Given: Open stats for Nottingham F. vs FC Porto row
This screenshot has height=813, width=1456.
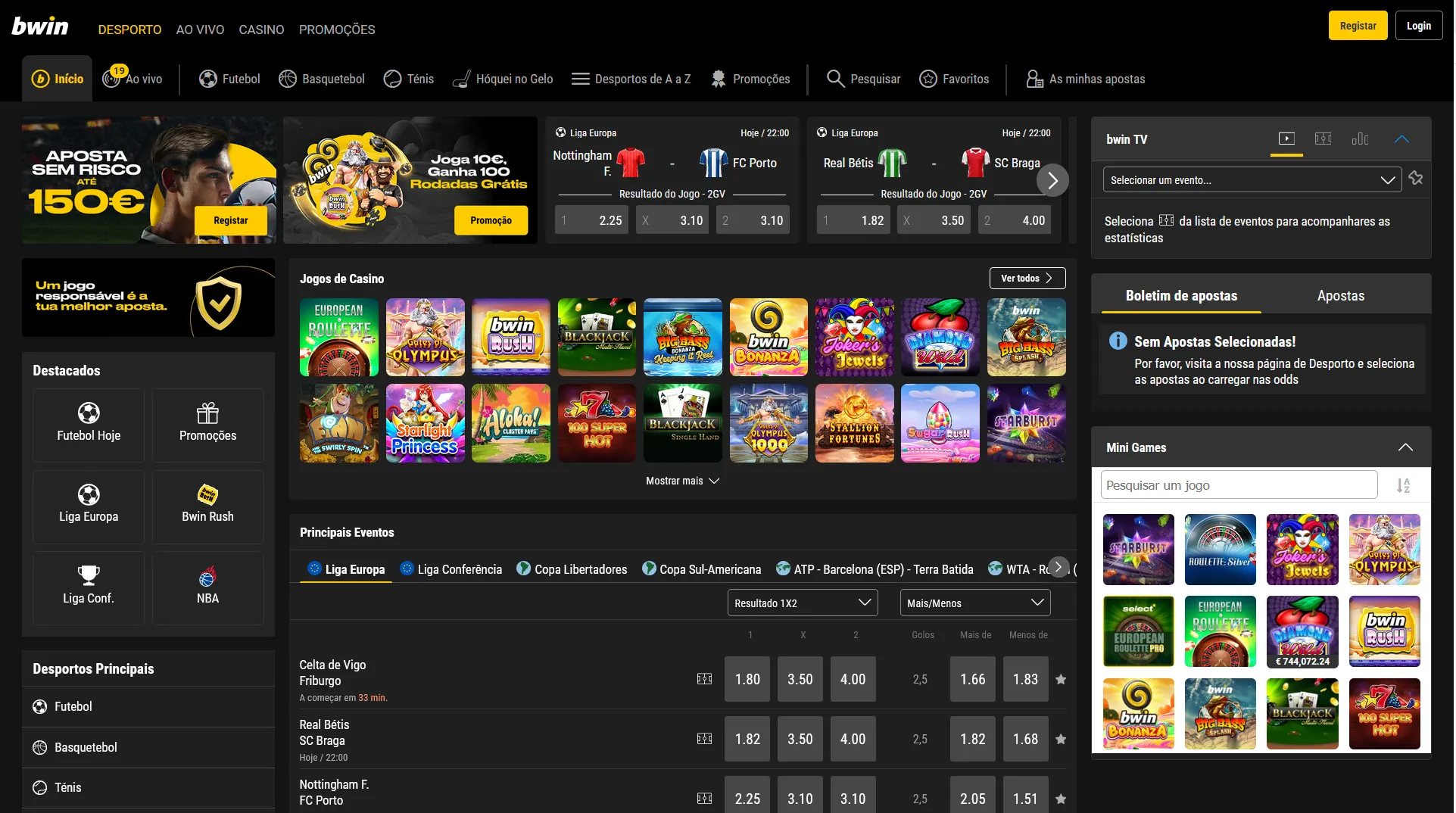Looking at the screenshot, I should click(704, 799).
